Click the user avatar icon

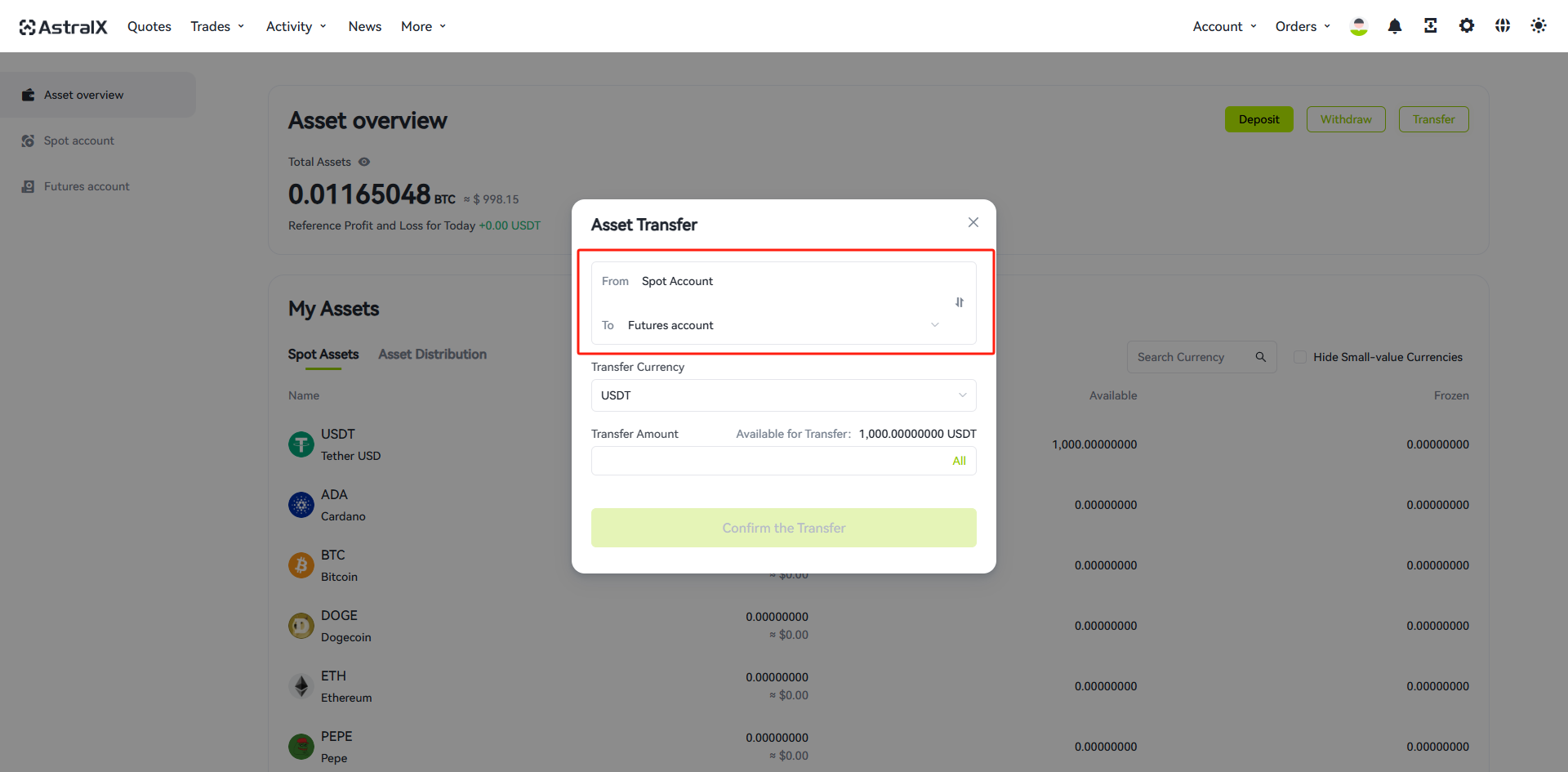(1359, 26)
